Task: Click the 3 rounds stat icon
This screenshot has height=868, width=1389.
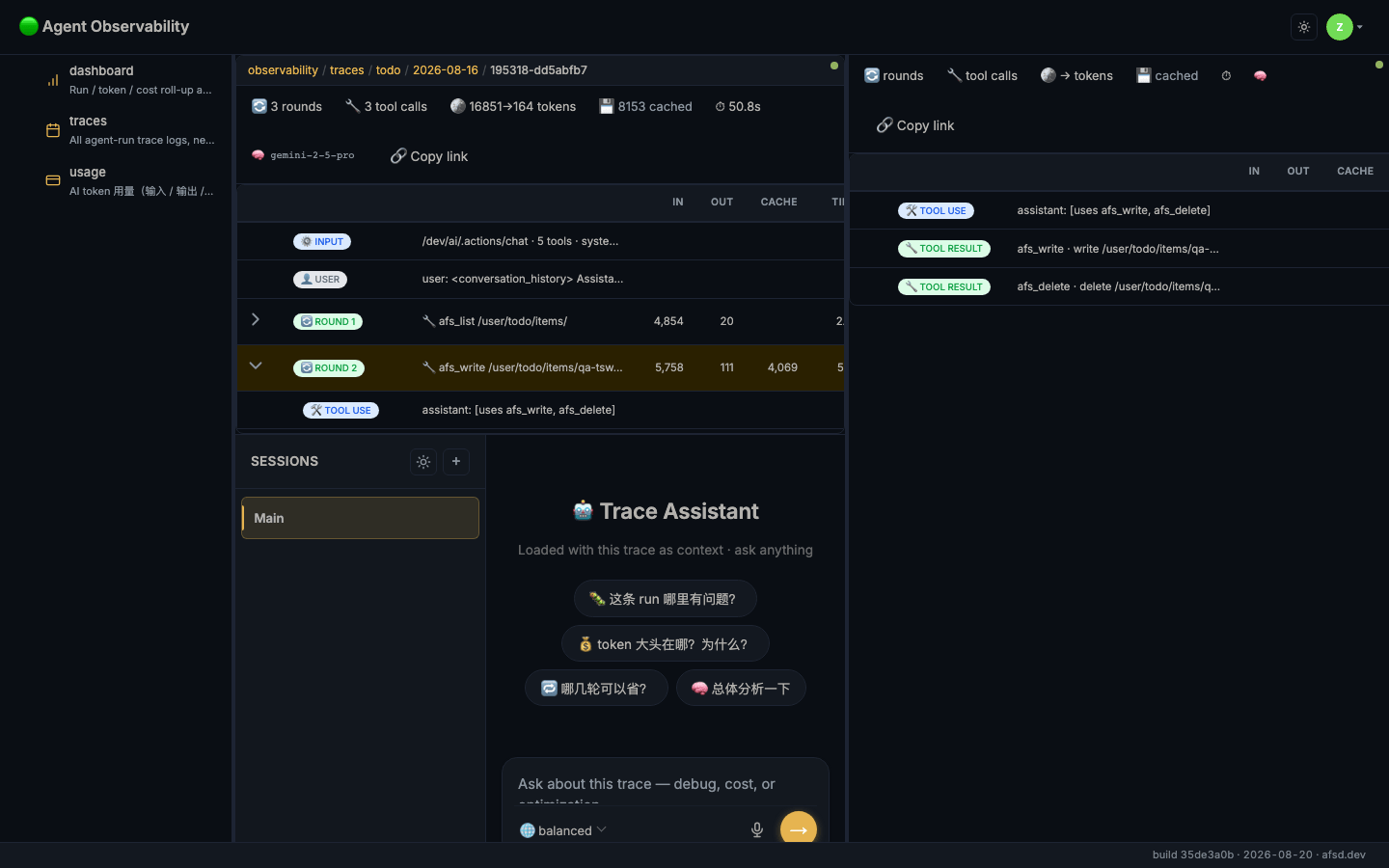Action: click(259, 106)
